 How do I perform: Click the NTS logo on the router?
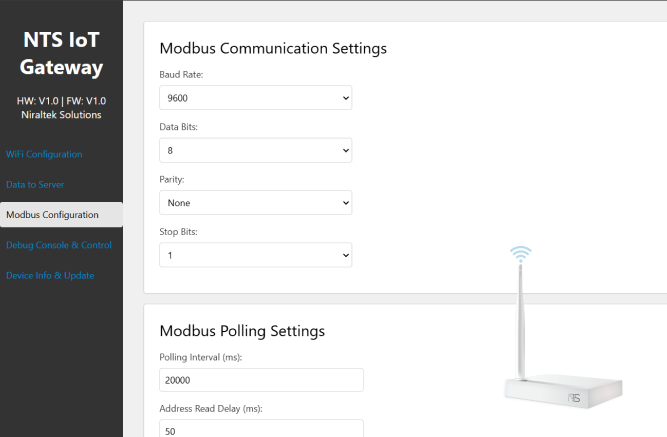(x=574, y=397)
